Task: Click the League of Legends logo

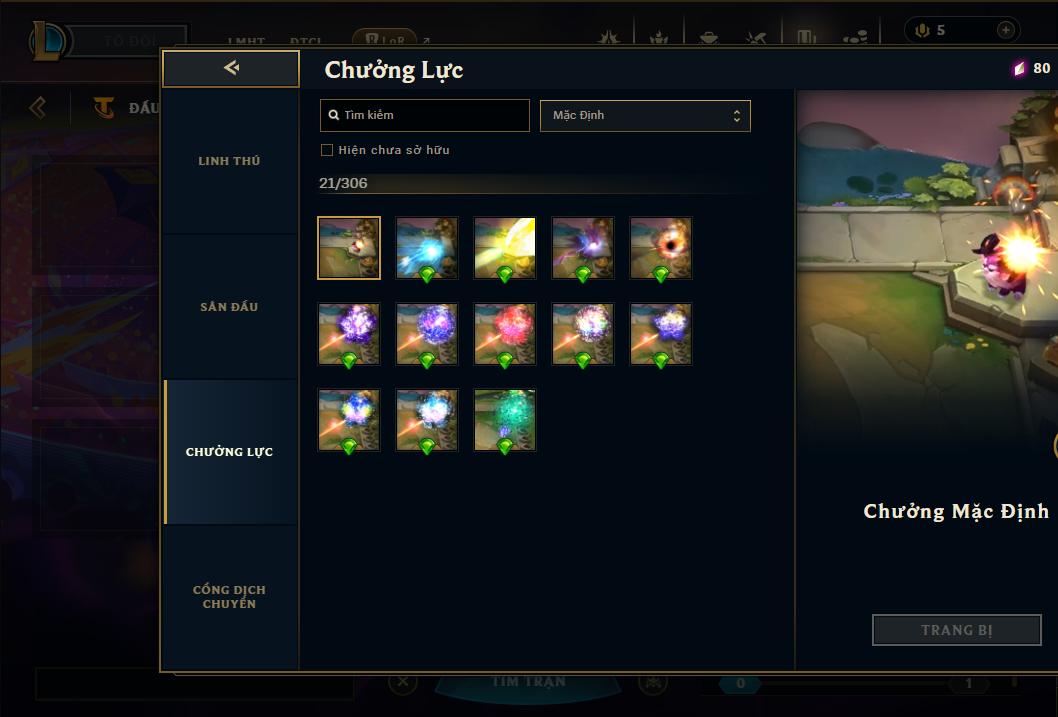Action: [47, 40]
